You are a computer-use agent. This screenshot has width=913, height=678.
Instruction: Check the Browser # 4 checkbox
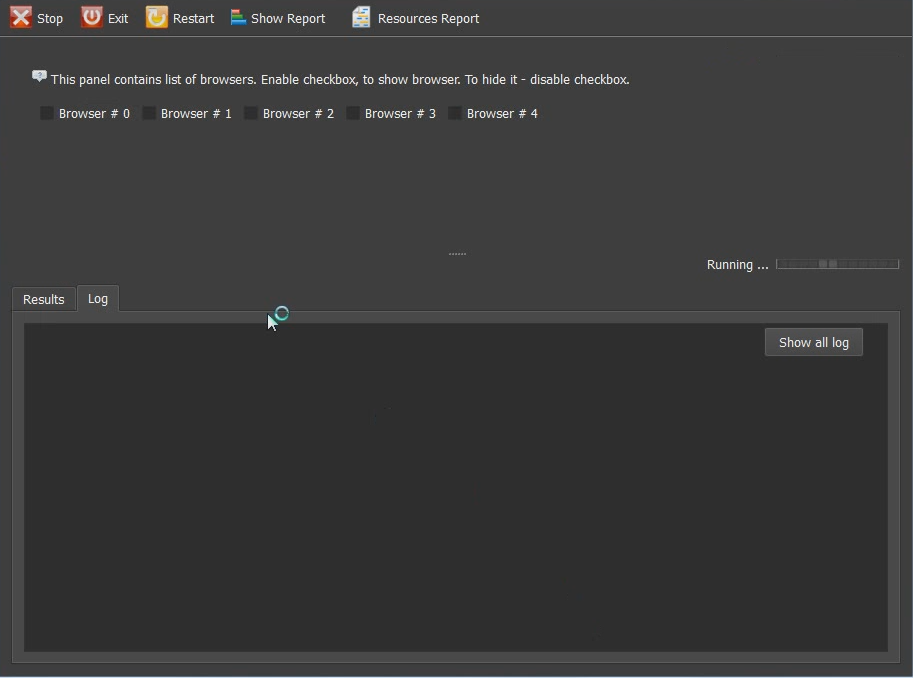pos(455,113)
